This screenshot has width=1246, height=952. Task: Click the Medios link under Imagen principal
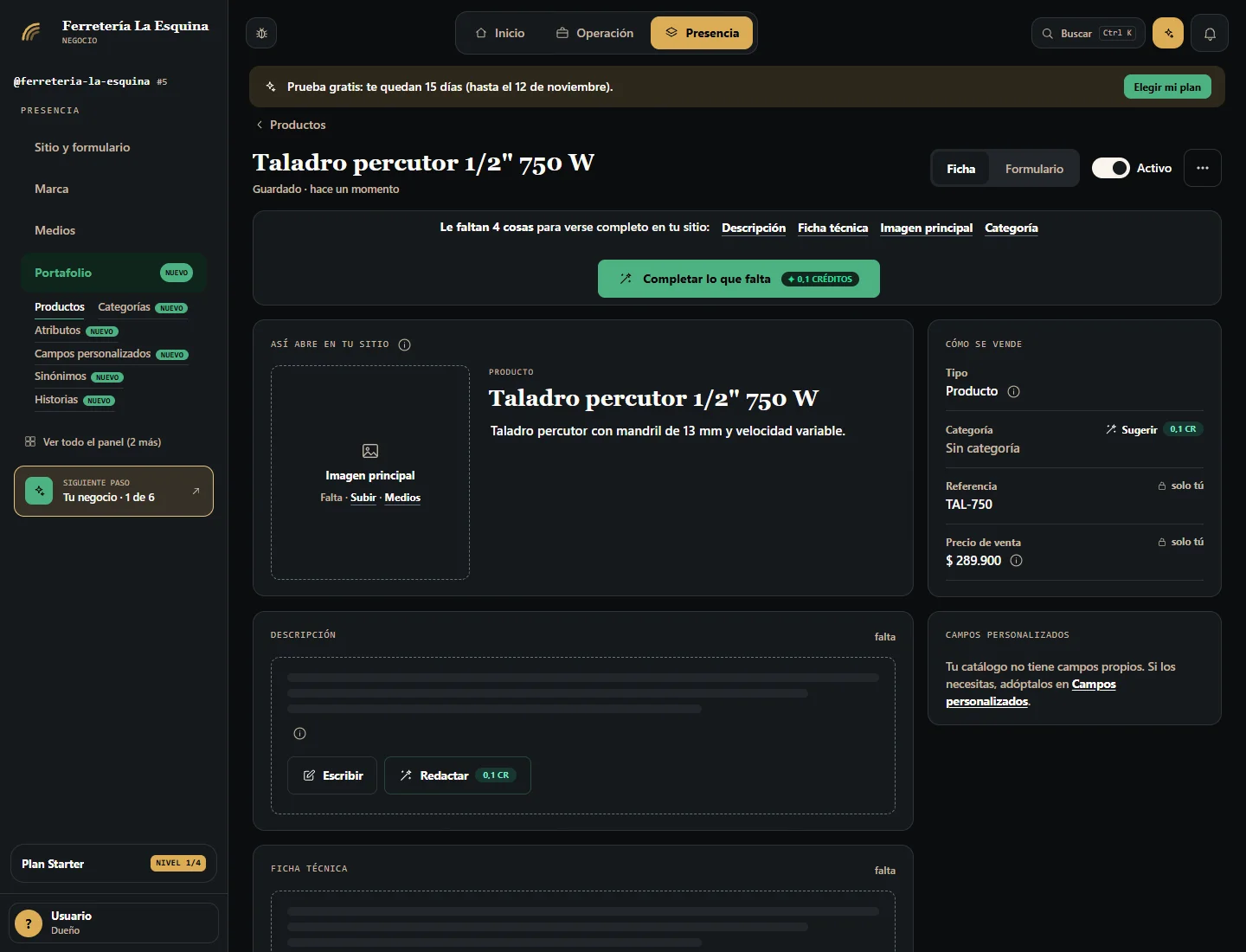(402, 498)
